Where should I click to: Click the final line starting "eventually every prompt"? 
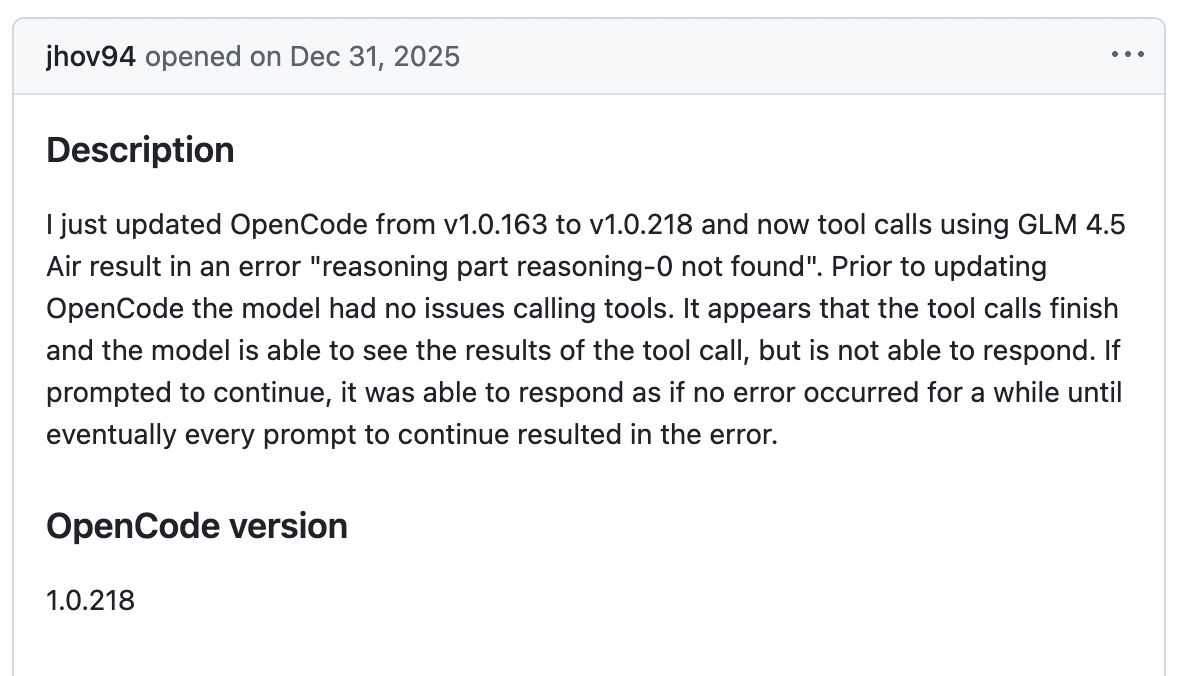point(411,435)
